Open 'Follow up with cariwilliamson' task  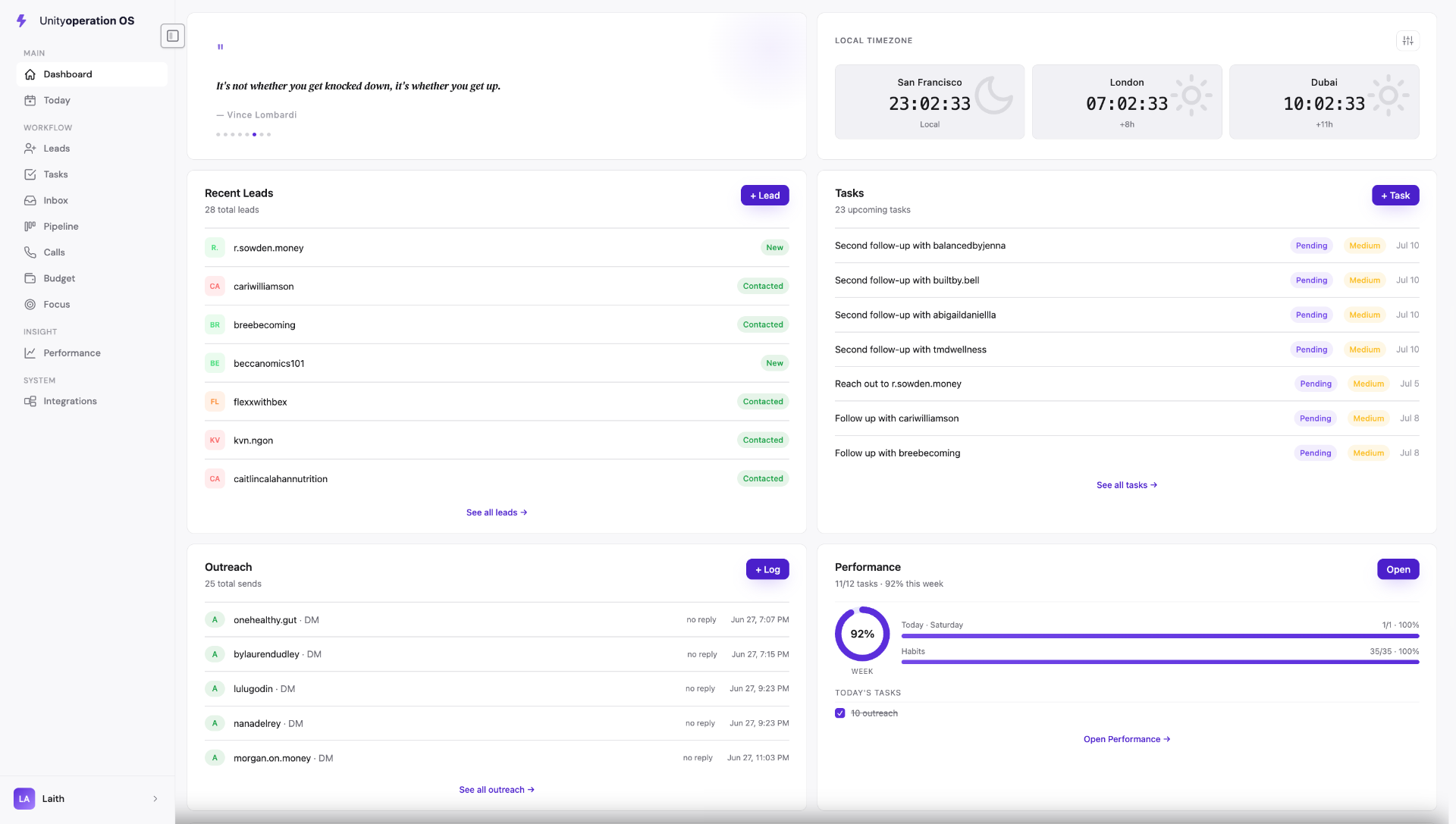point(1127,418)
